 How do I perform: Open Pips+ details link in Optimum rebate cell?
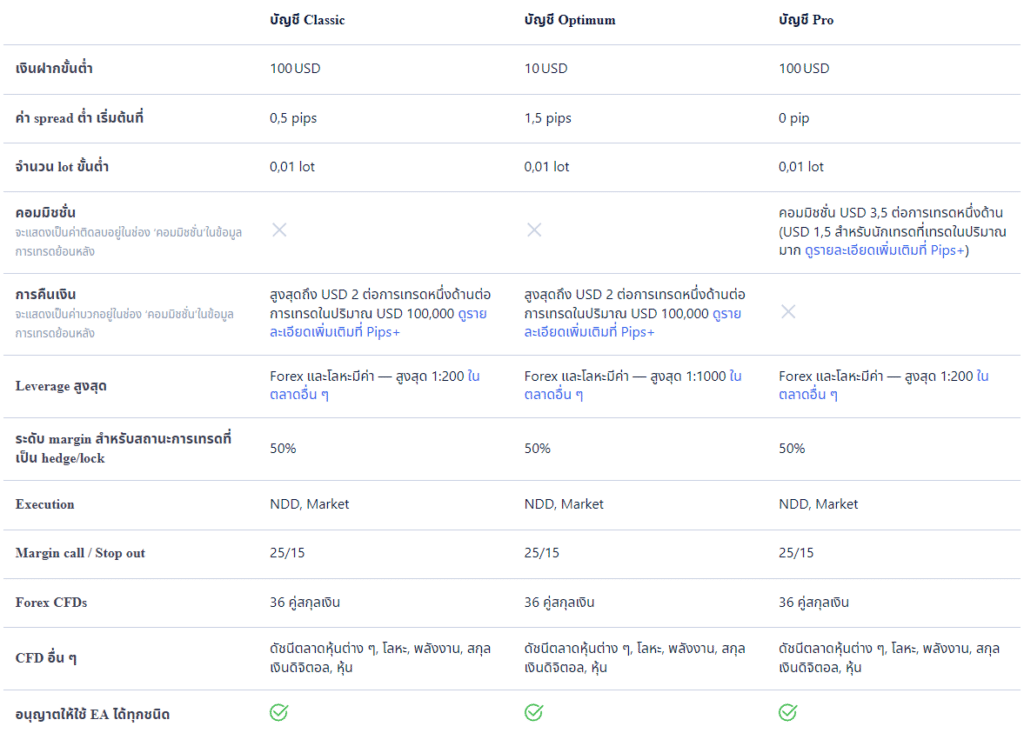633,323
